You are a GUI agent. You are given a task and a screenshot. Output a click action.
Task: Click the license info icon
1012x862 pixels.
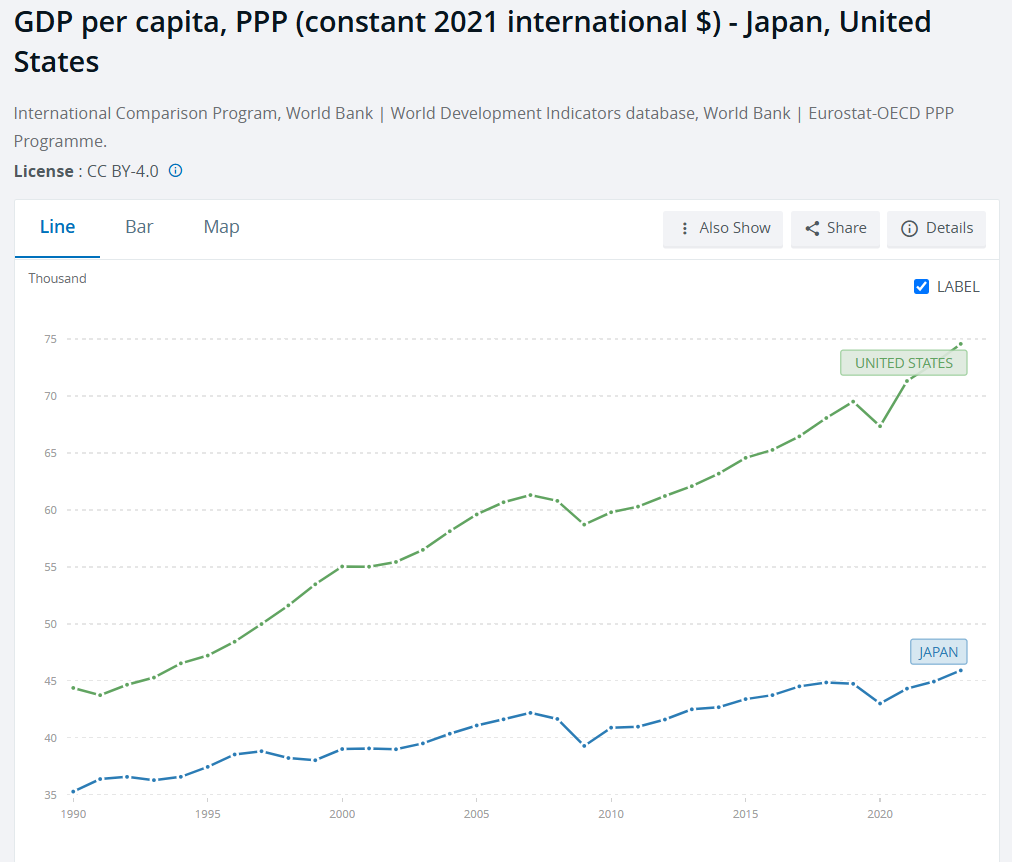point(175,171)
